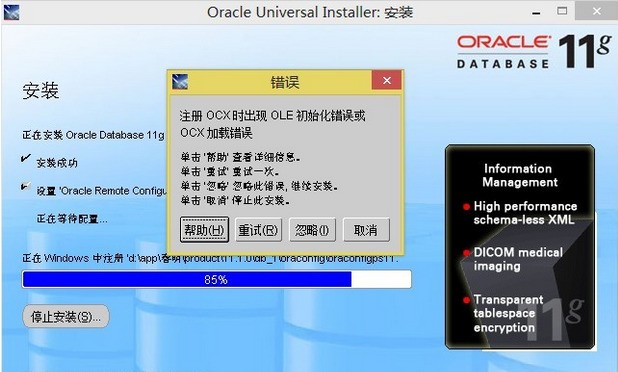Screen dimensions: 618x372
Task: Click the 设置 'Oracle Remote Configu... text
Action: point(101,191)
